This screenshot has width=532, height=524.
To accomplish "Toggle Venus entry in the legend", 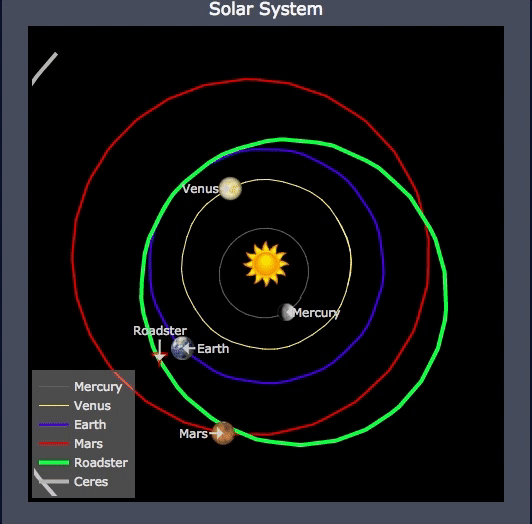I will 75,406.
